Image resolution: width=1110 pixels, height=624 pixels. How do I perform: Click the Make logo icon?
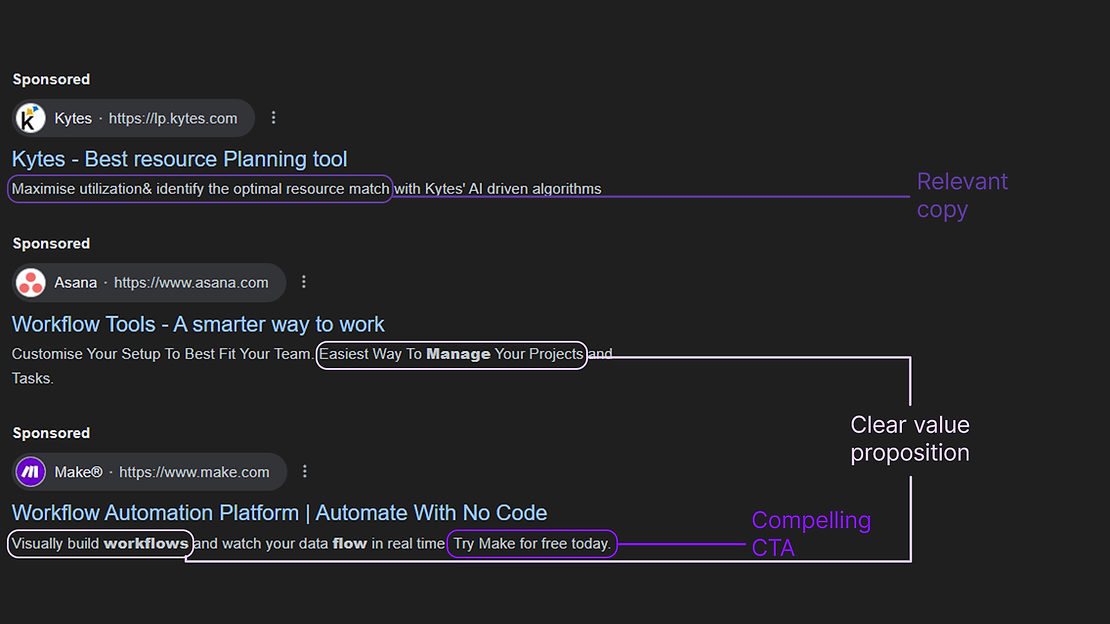[x=30, y=472]
